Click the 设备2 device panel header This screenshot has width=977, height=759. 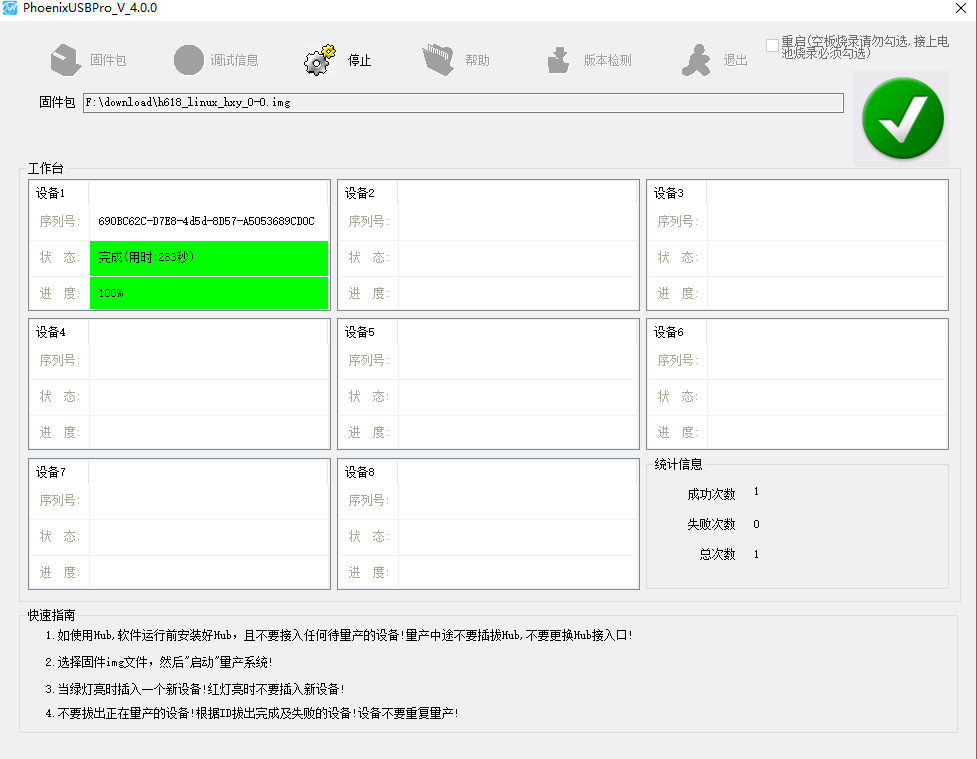click(x=360, y=193)
